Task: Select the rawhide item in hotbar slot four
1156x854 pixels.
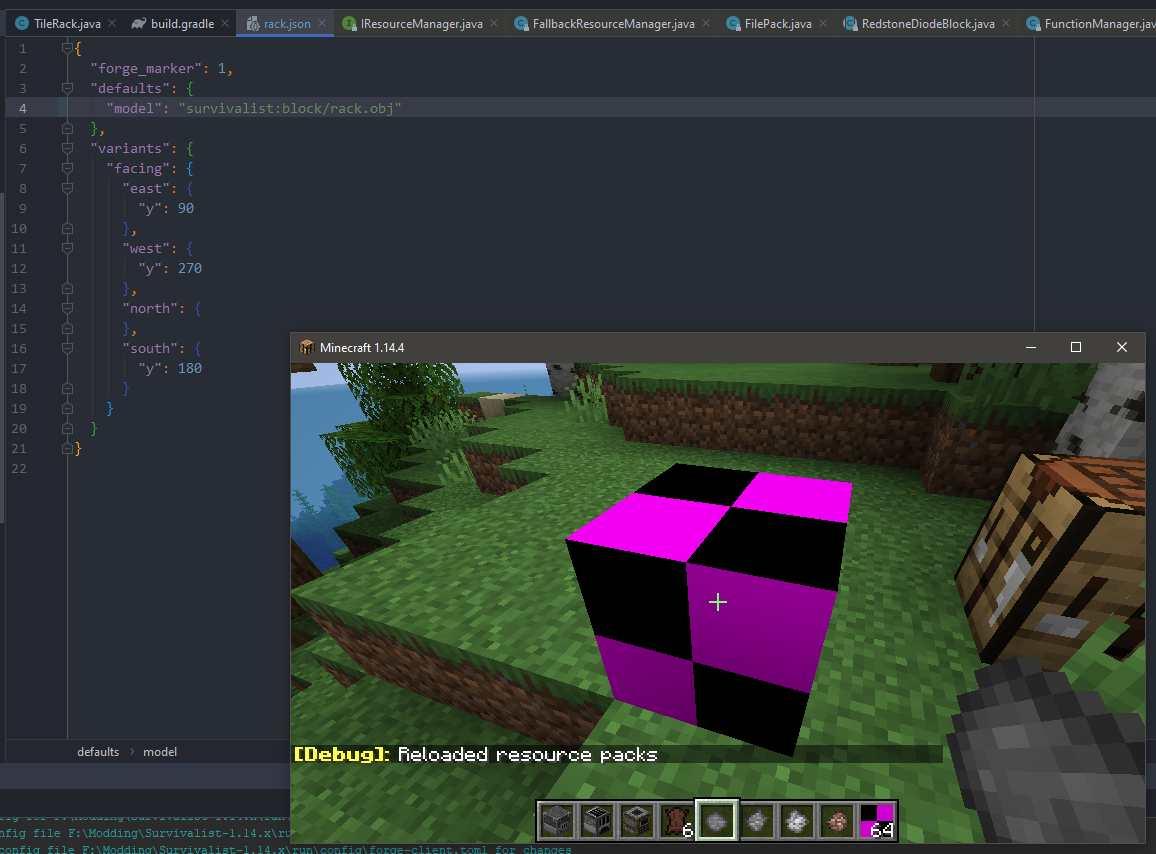Action: (x=676, y=820)
